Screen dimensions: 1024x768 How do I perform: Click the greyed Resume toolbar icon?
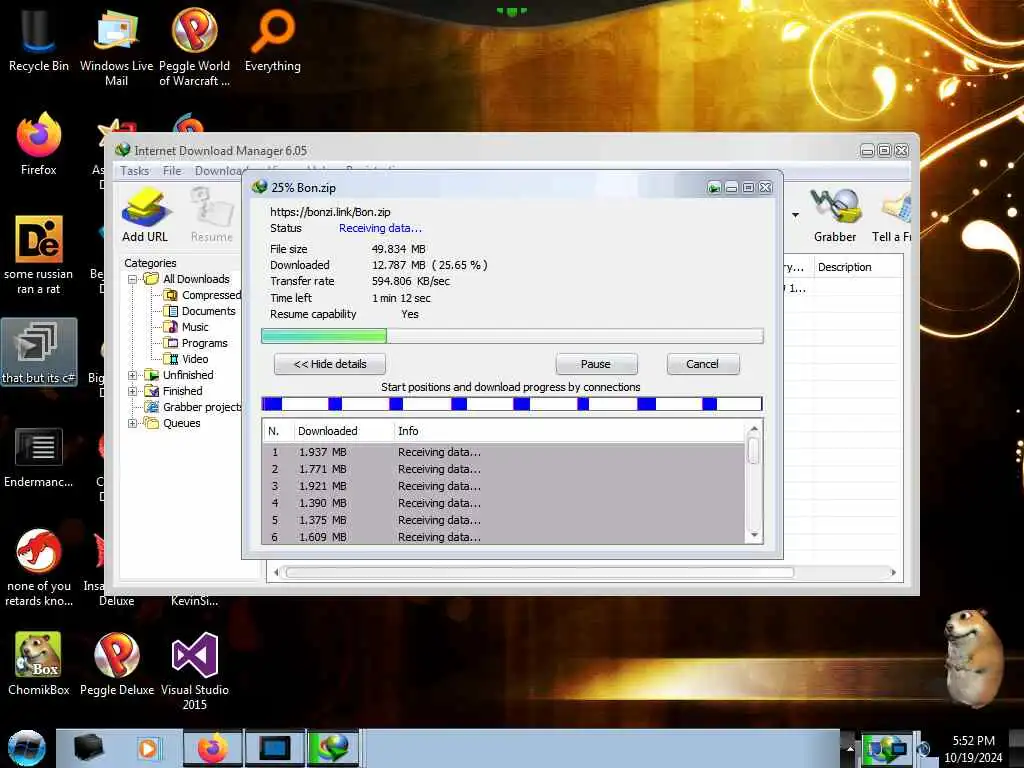[212, 216]
